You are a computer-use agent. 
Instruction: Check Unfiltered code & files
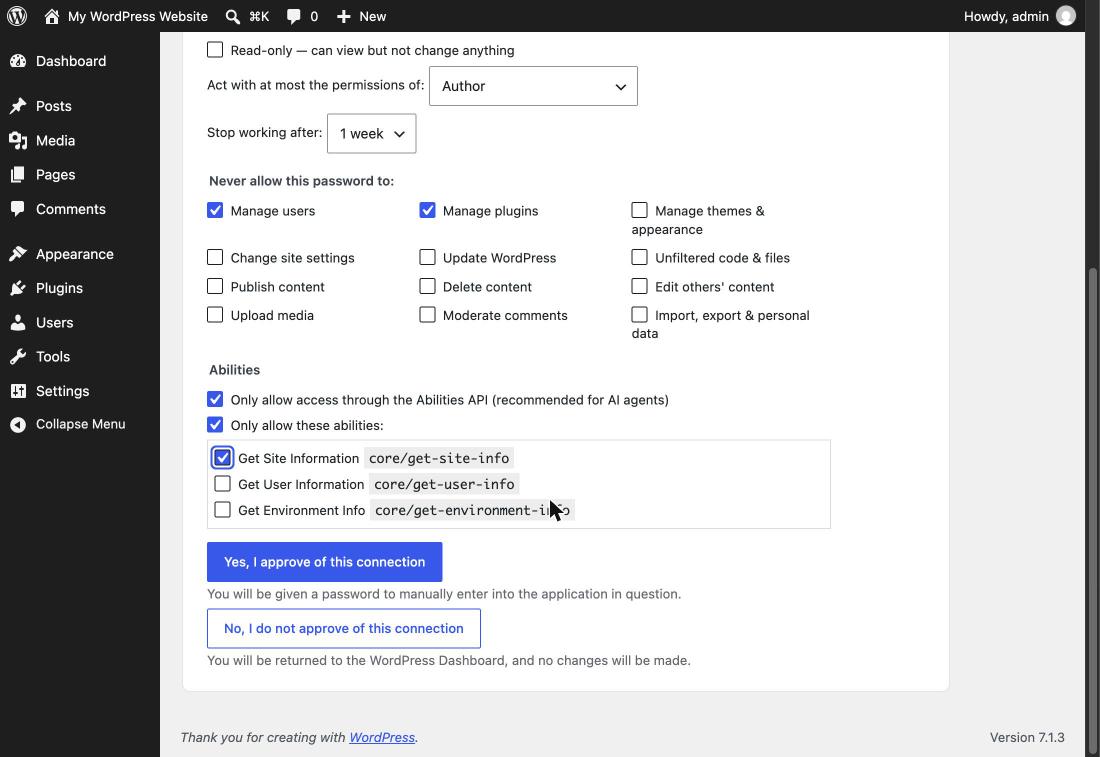click(x=639, y=257)
